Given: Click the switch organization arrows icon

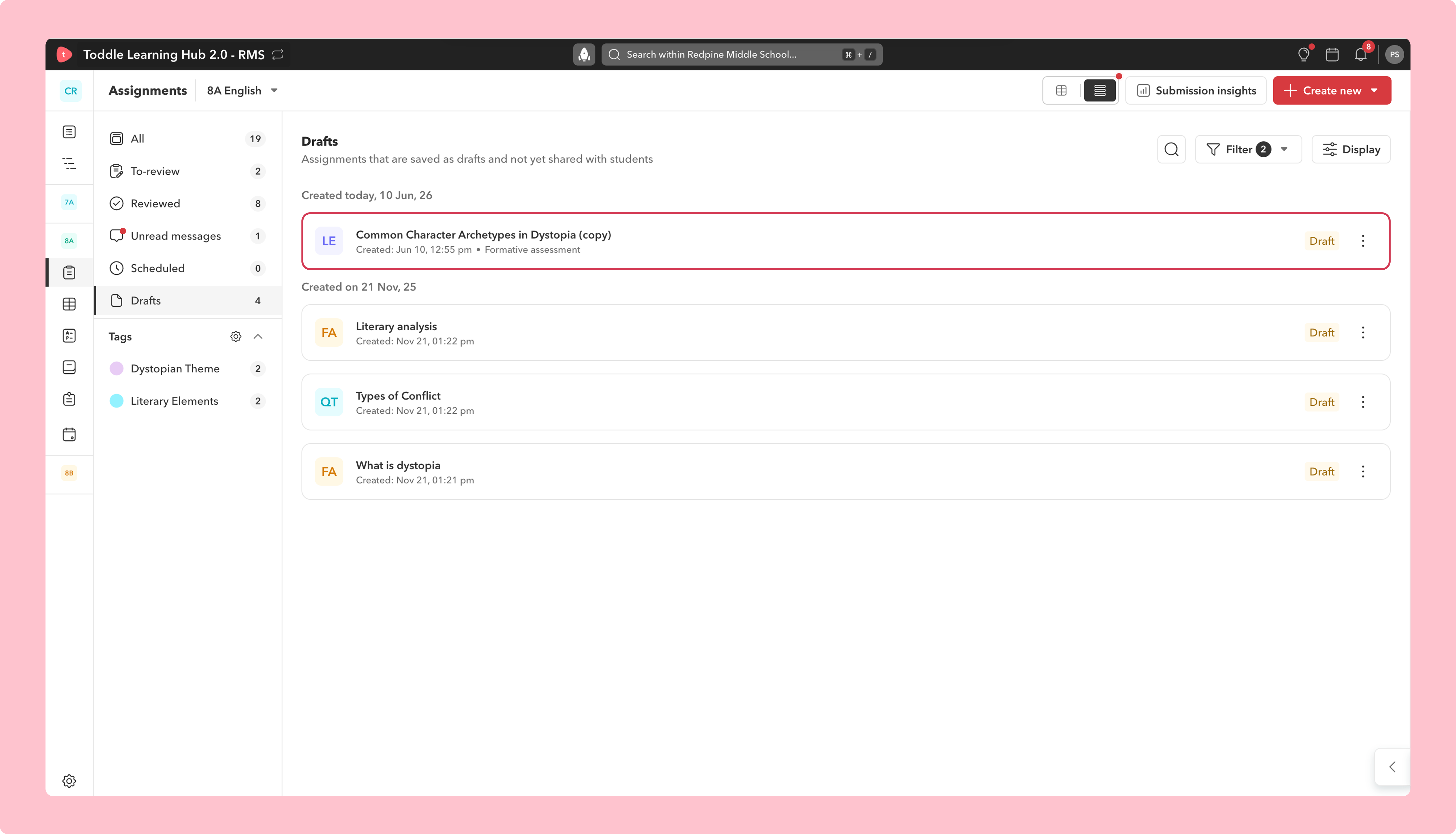Looking at the screenshot, I should coord(278,54).
